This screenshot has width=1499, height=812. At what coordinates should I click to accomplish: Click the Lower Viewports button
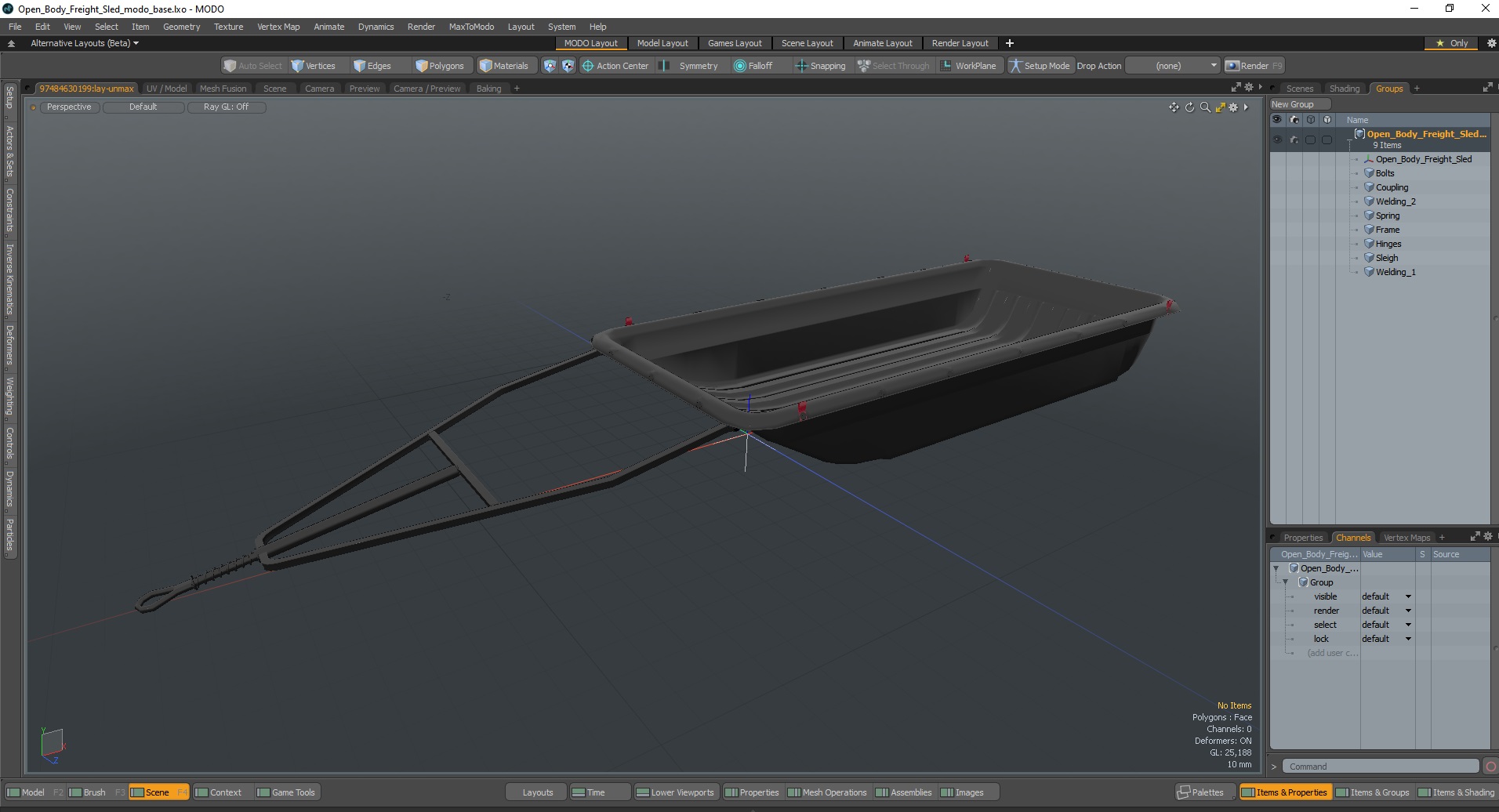tap(675, 792)
